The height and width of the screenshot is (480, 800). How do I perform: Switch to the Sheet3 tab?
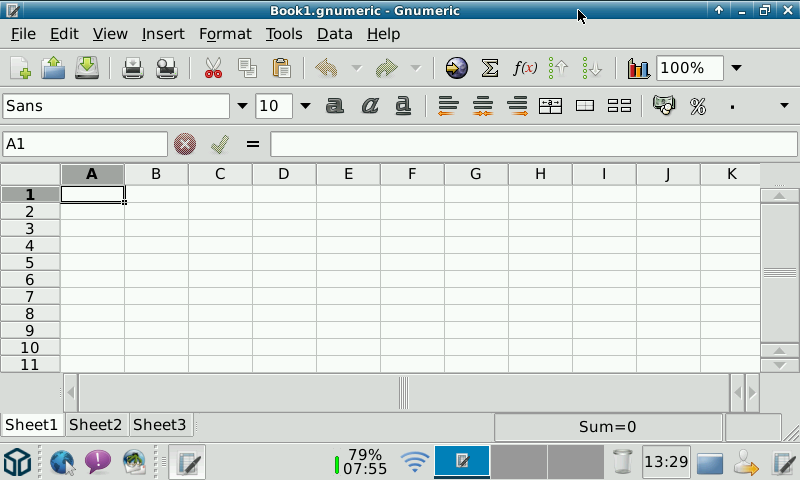tap(160, 425)
